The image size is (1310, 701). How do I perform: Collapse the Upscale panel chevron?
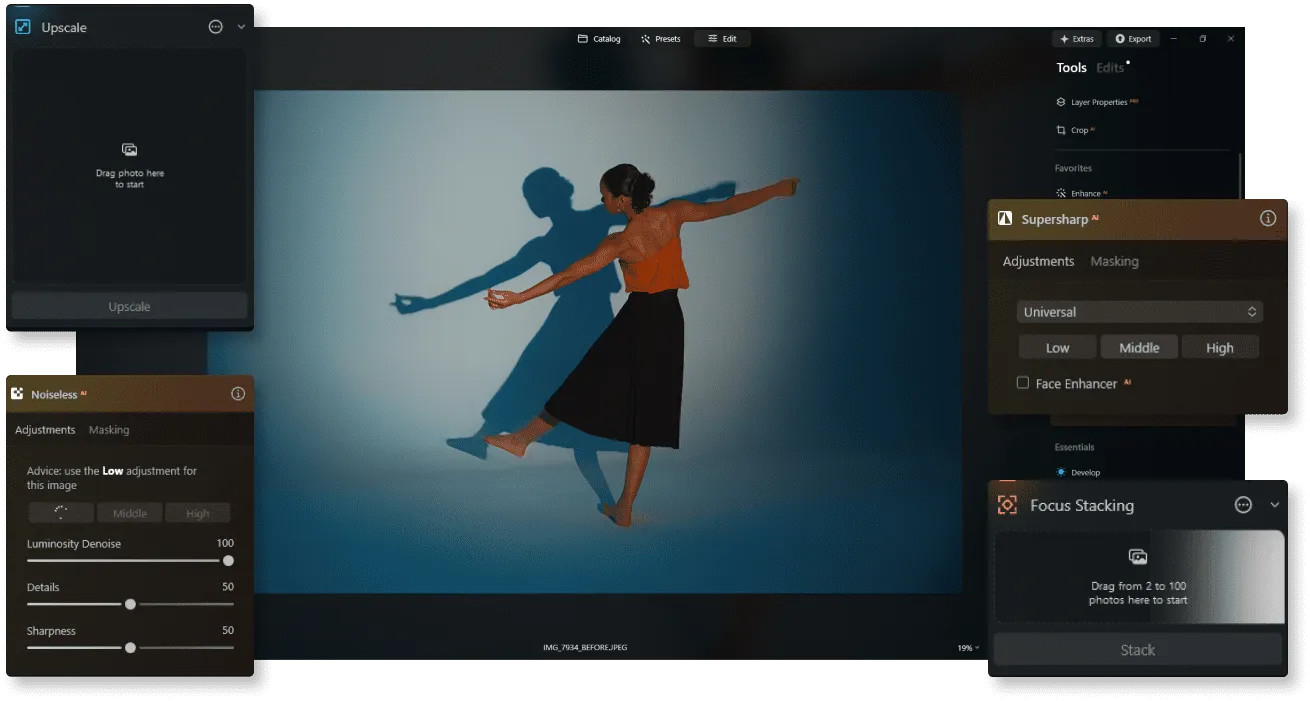(241, 27)
